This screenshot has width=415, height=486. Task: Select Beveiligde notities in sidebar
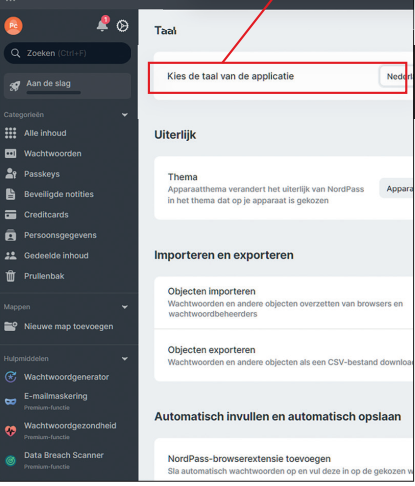click(59, 194)
